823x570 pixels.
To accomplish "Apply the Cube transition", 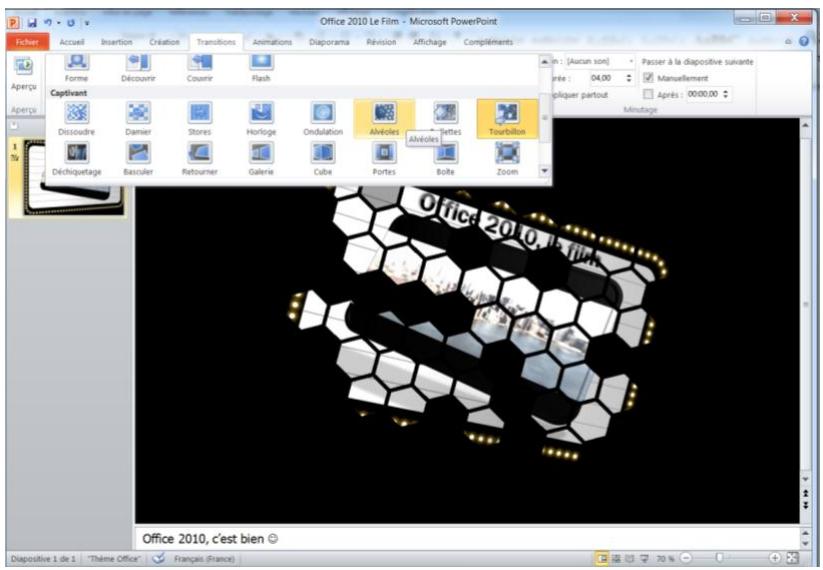I will coord(323,159).
